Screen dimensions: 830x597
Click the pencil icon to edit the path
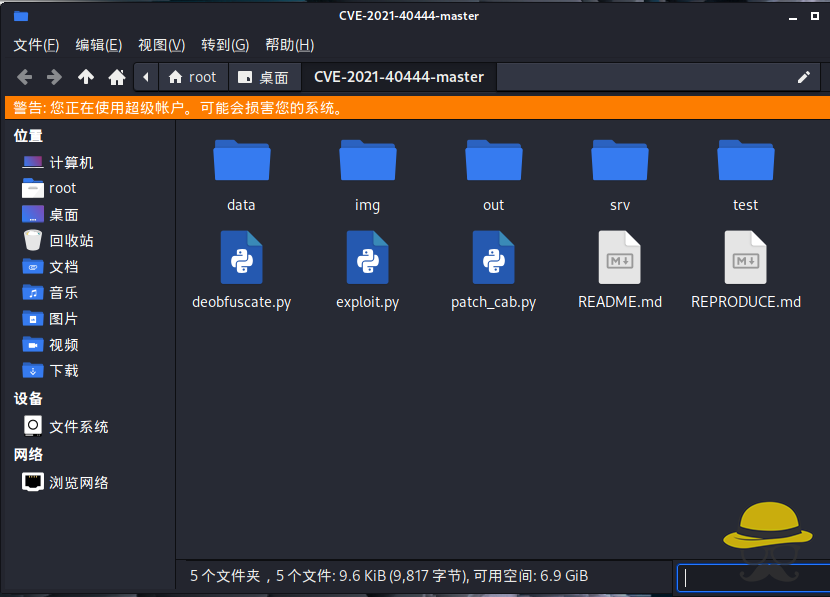click(805, 76)
